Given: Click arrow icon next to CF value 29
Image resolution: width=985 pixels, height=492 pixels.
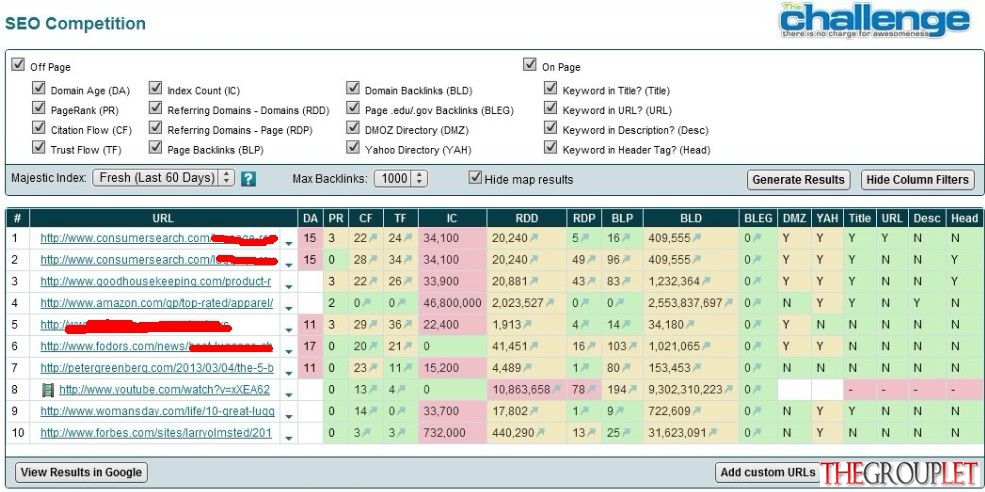Looking at the screenshot, I should click(x=373, y=325).
